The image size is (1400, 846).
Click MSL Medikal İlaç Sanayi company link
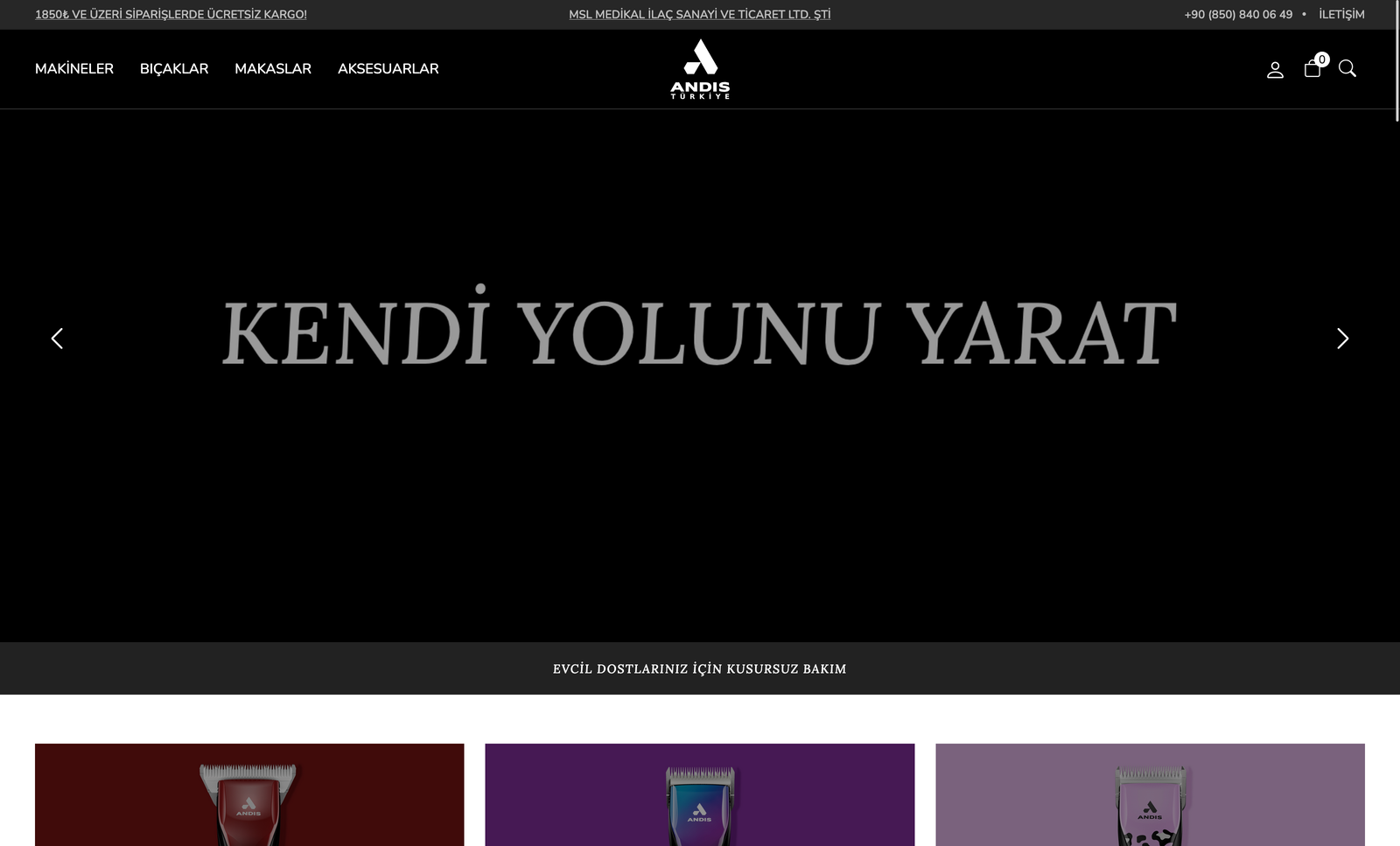click(x=699, y=15)
